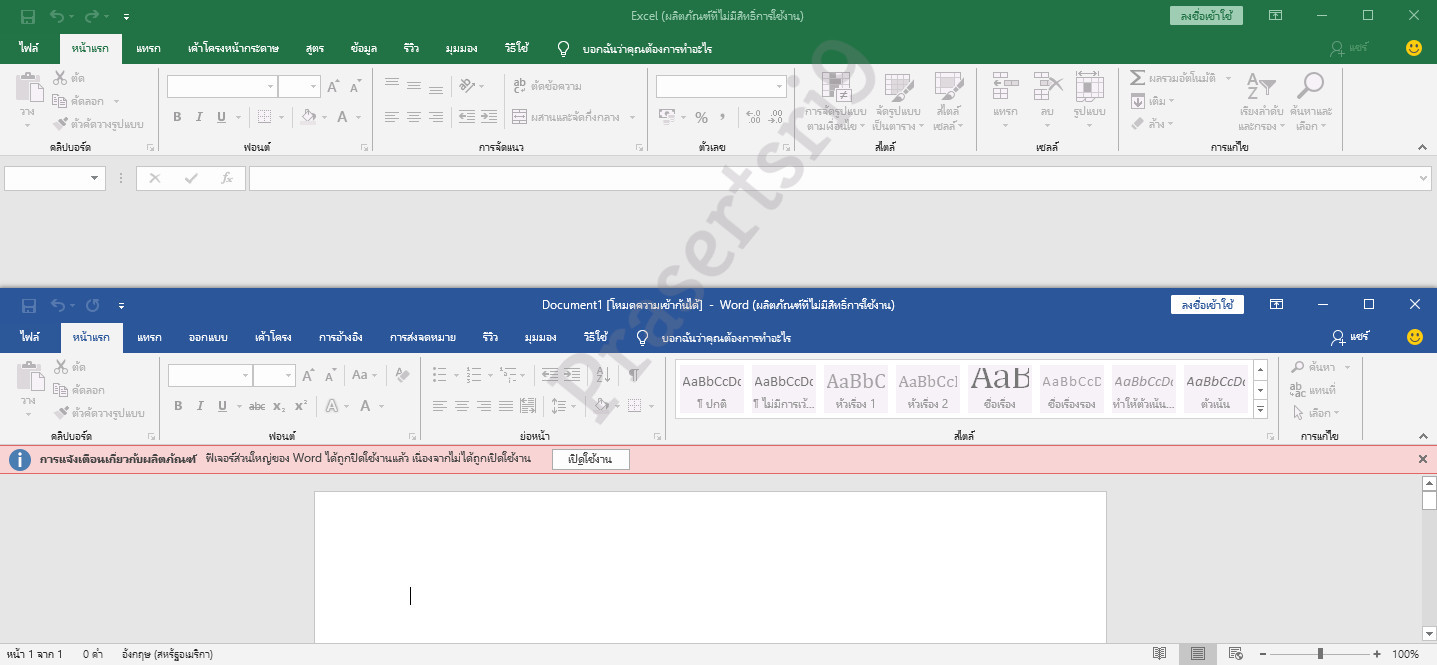Open the Excel number format dropdown
This screenshot has height=665, width=1437.
780,87
